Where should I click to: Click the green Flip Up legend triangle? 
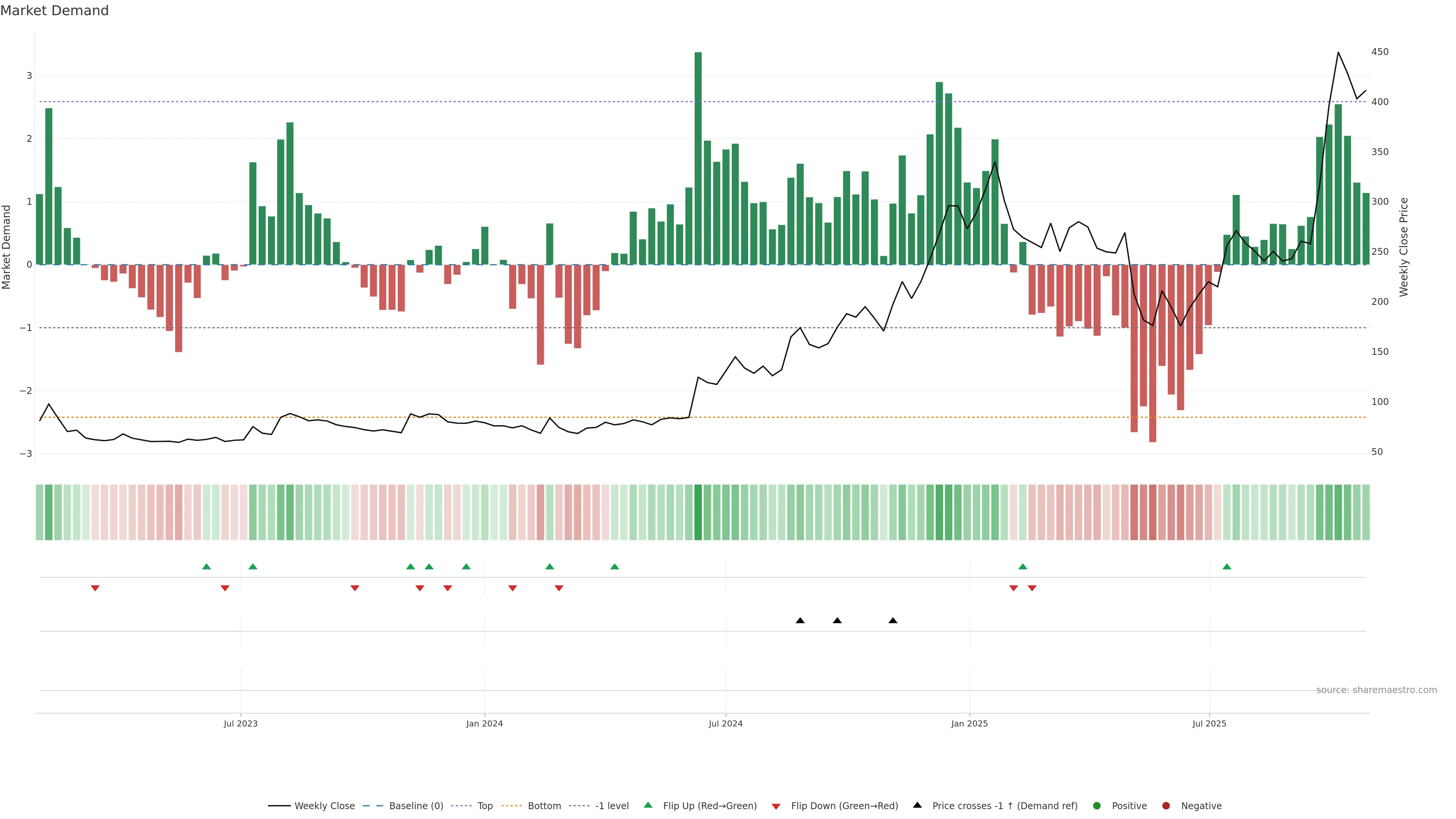point(648,805)
